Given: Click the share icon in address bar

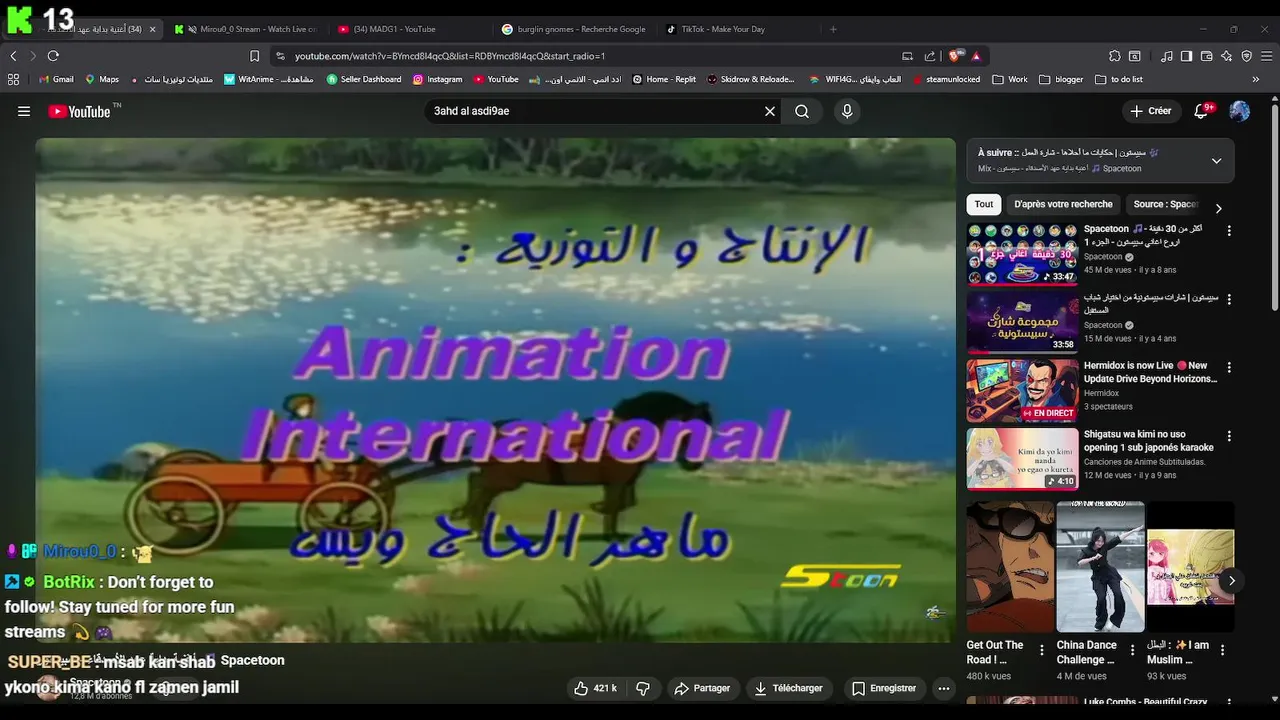Looking at the screenshot, I should click(x=930, y=56).
